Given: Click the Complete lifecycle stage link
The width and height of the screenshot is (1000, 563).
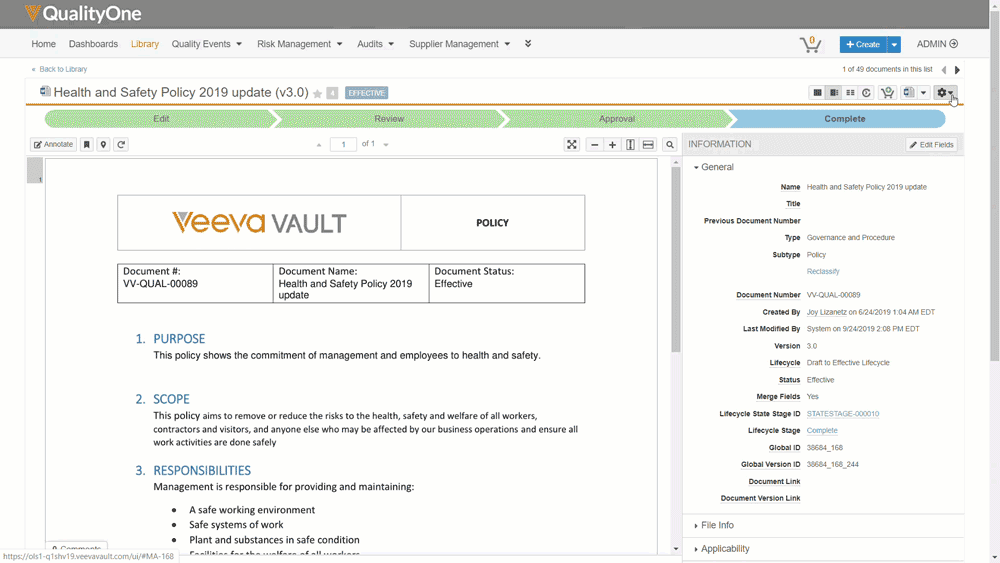Looking at the screenshot, I should (x=821, y=431).
